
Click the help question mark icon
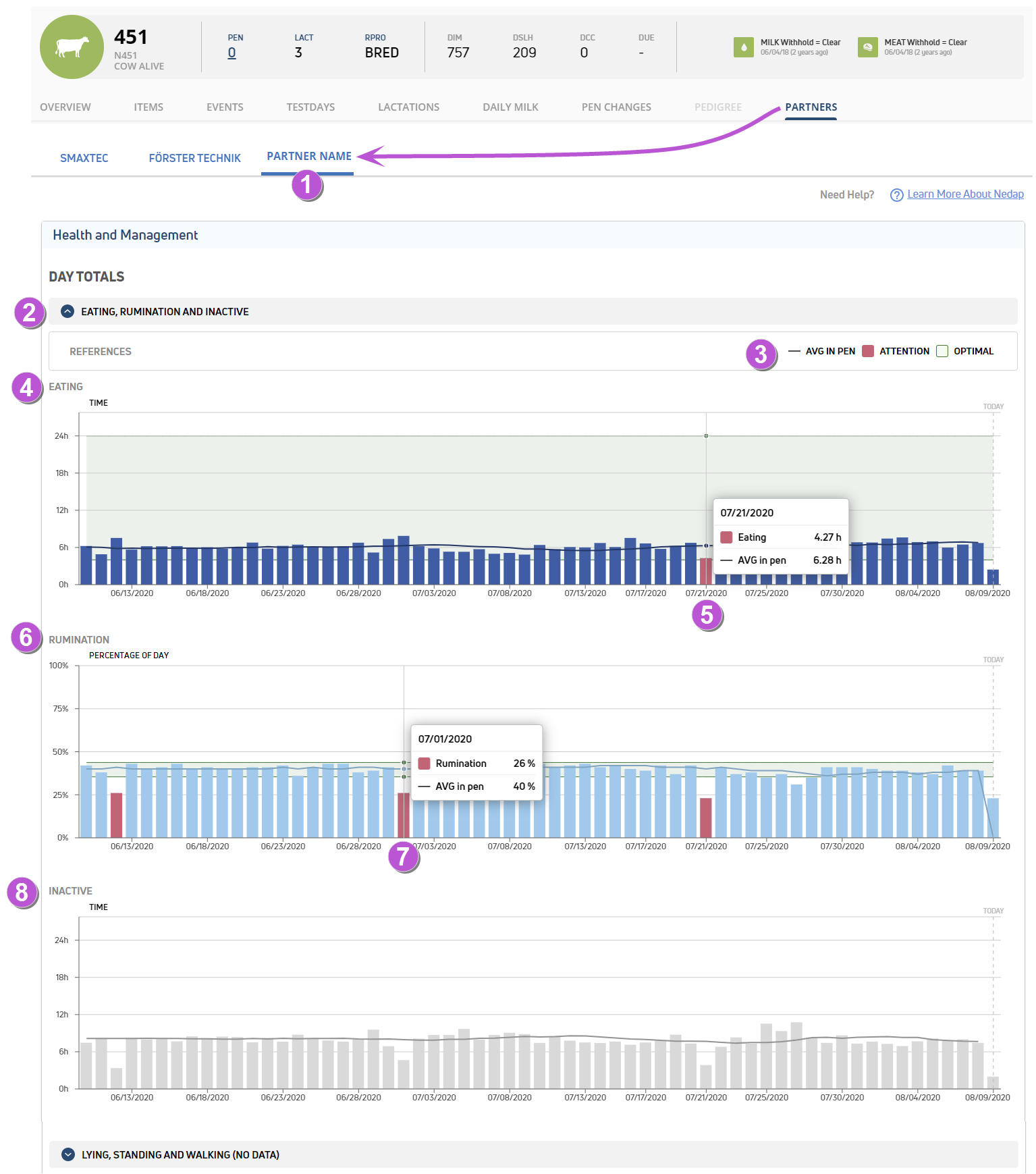pos(896,195)
